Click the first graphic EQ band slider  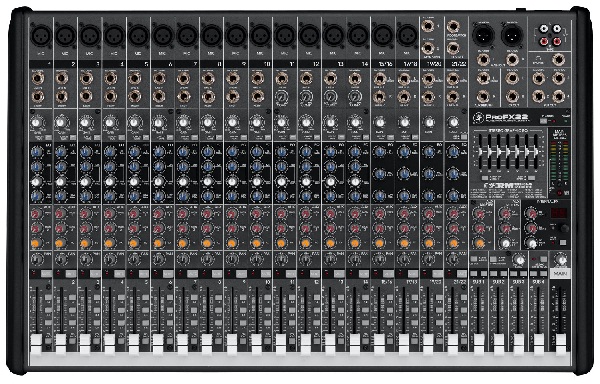pyautogui.click(x=481, y=152)
